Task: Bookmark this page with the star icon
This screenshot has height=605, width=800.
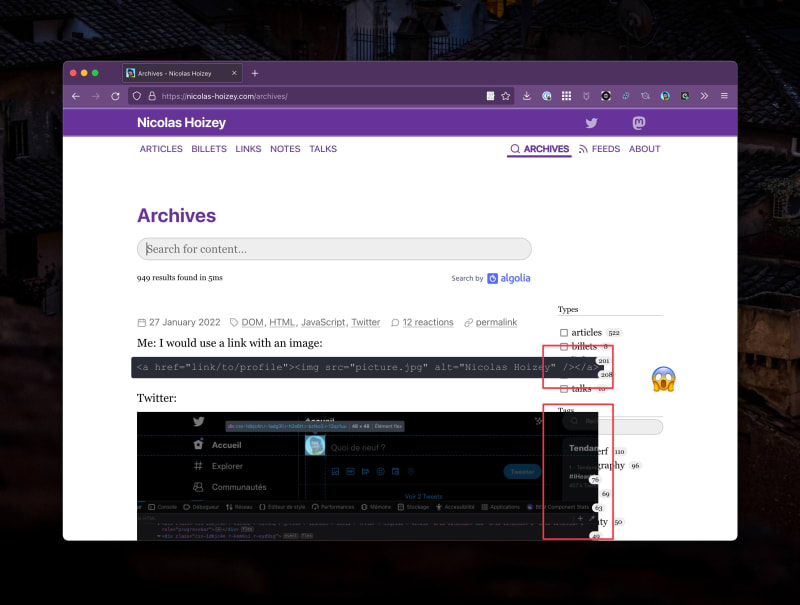Action: point(506,96)
